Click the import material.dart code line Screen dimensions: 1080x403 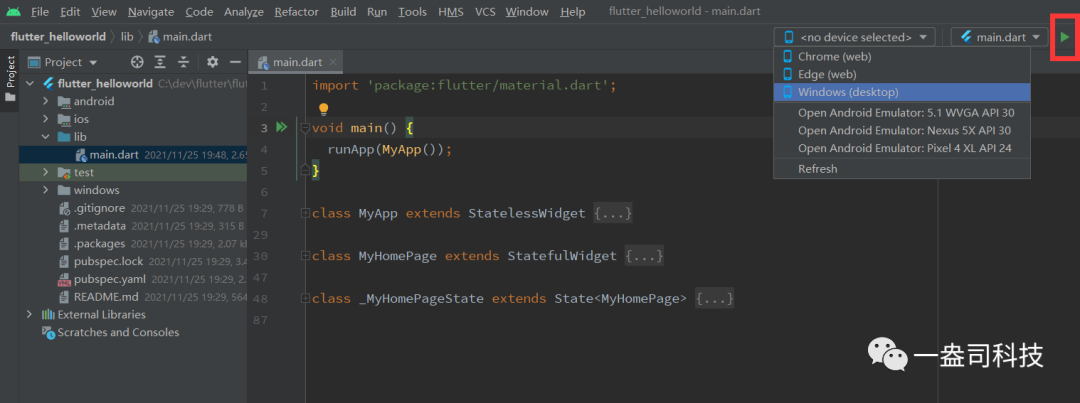tap(464, 85)
